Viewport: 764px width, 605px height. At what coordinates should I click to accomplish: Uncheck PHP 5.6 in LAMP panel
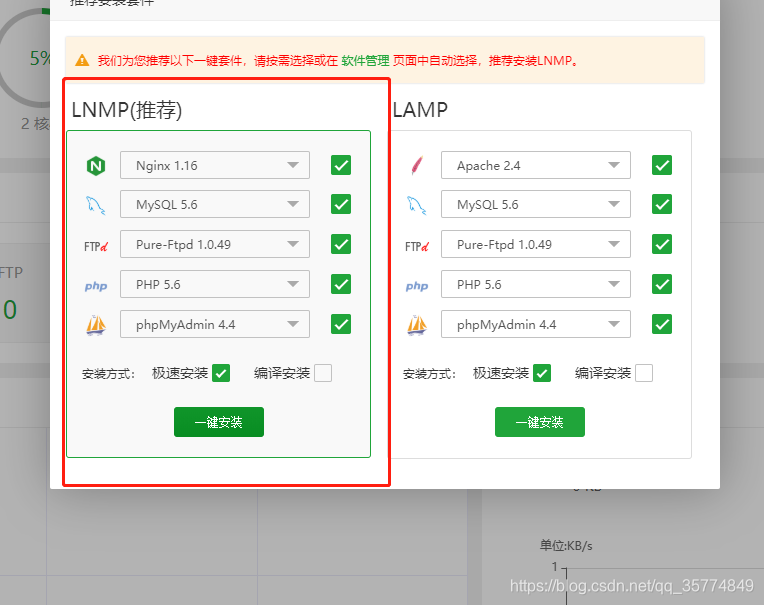(x=662, y=284)
